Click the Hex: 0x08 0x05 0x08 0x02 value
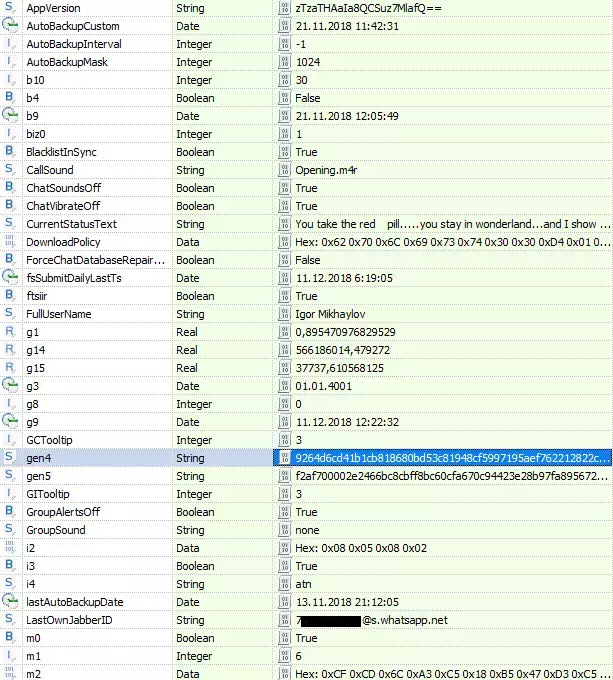The height and width of the screenshot is (680, 613). click(361, 548)
